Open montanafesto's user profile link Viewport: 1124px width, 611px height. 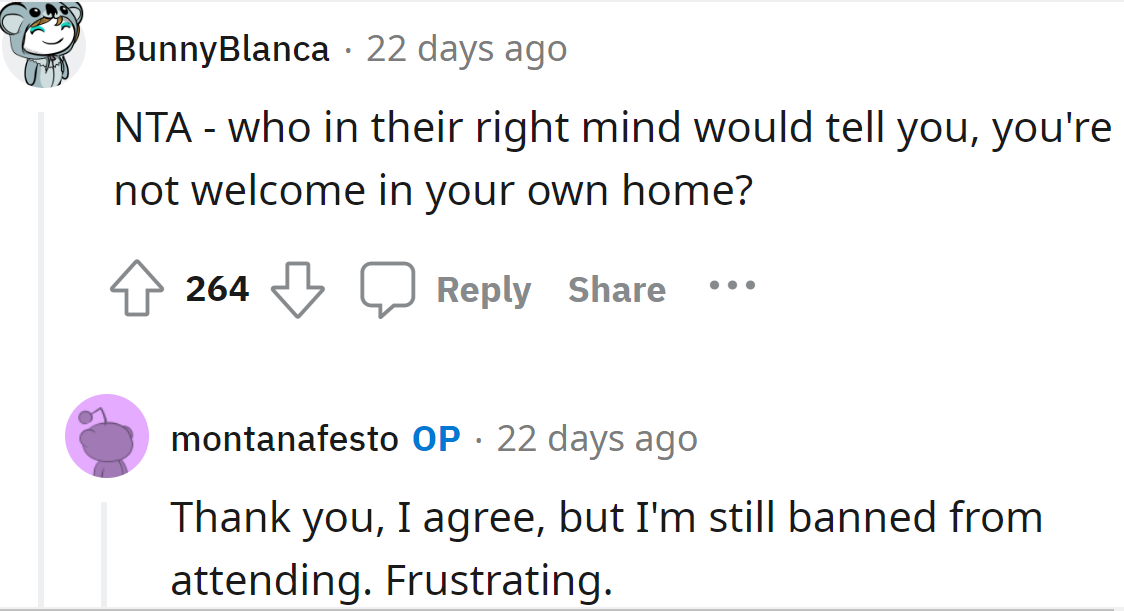(284, 438)
